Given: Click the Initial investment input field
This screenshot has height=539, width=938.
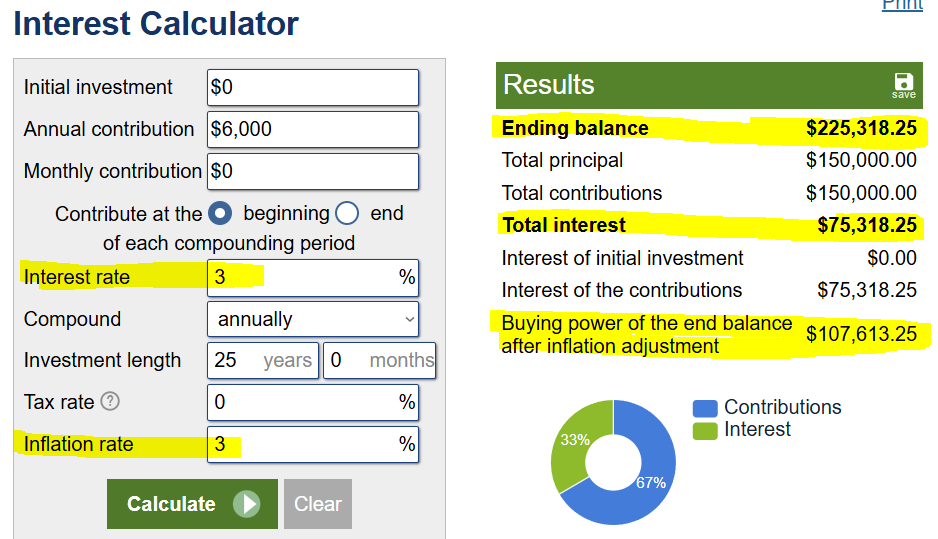Looking at the screenshot, I should 313,87.
